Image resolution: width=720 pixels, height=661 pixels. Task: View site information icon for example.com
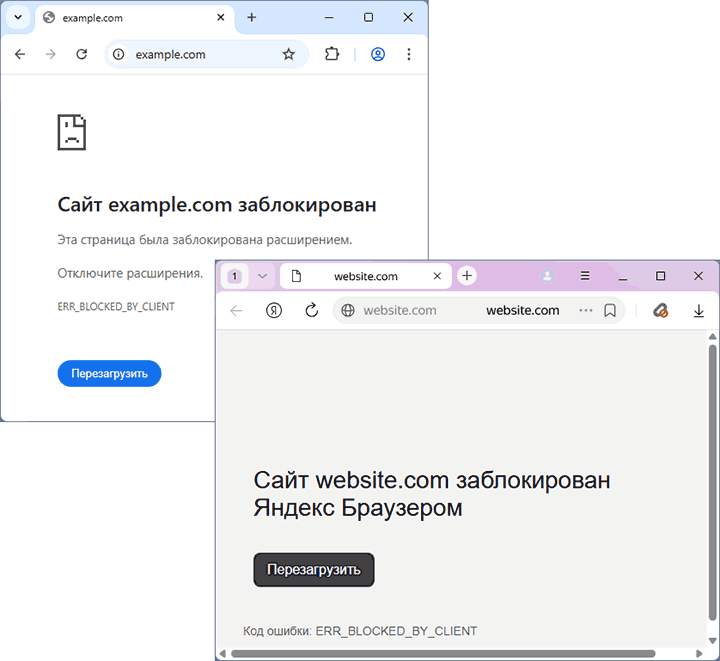coord(118,54)
